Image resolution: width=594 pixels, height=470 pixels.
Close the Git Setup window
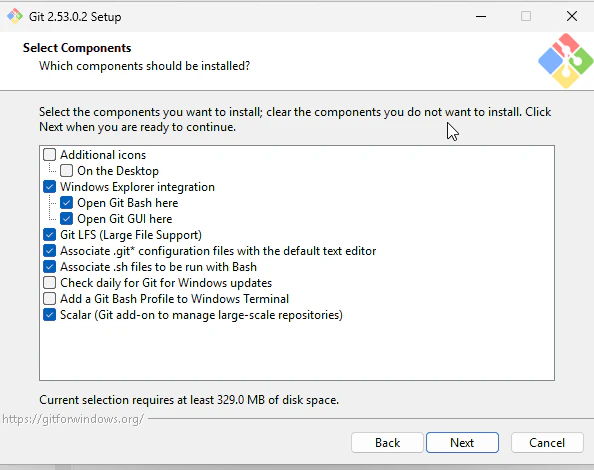pos(572,16)
